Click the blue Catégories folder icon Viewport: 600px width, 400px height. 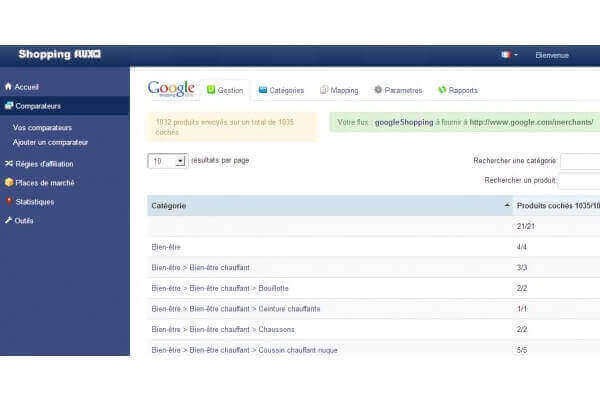click(262, 90)
